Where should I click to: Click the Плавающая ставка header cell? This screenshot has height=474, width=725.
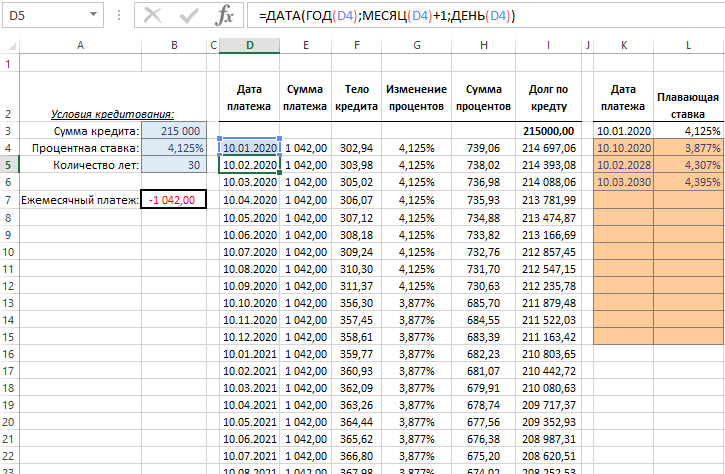688,99
